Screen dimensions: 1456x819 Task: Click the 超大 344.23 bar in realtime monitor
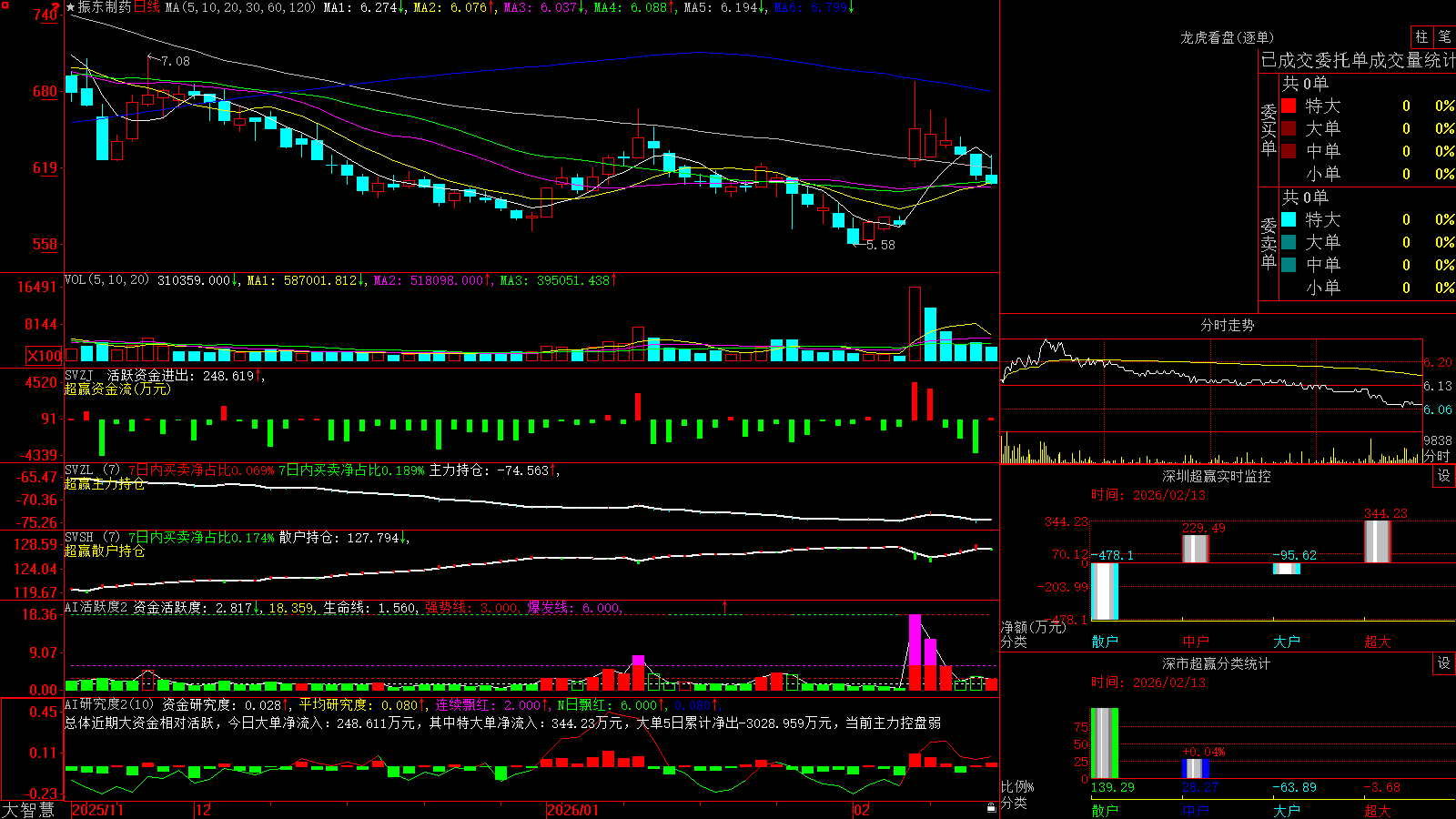point(1378,541)
